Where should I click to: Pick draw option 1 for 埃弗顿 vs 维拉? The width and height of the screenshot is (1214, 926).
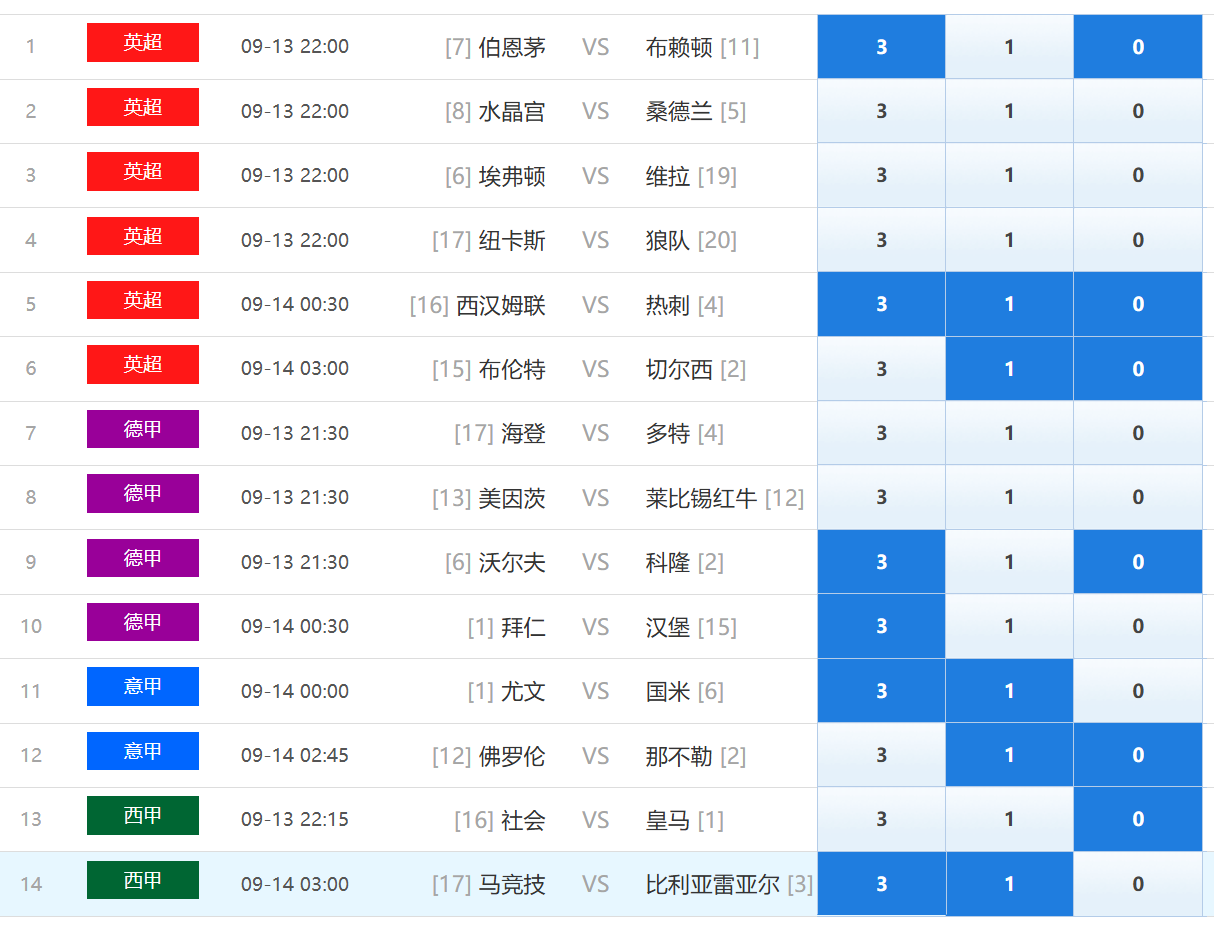1009,175
